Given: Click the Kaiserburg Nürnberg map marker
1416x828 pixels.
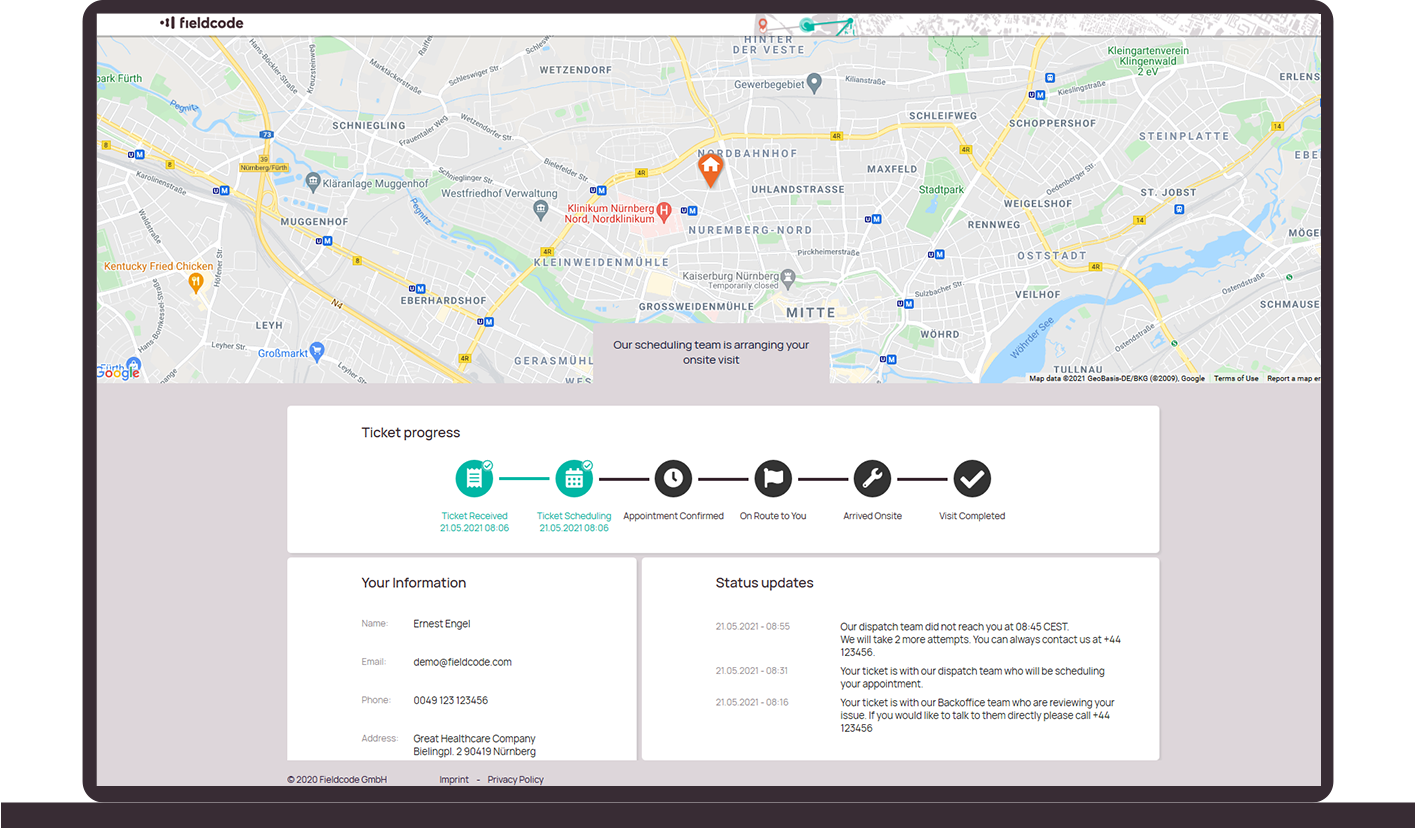Looking at the screenshot, I should tap(789, 276).
